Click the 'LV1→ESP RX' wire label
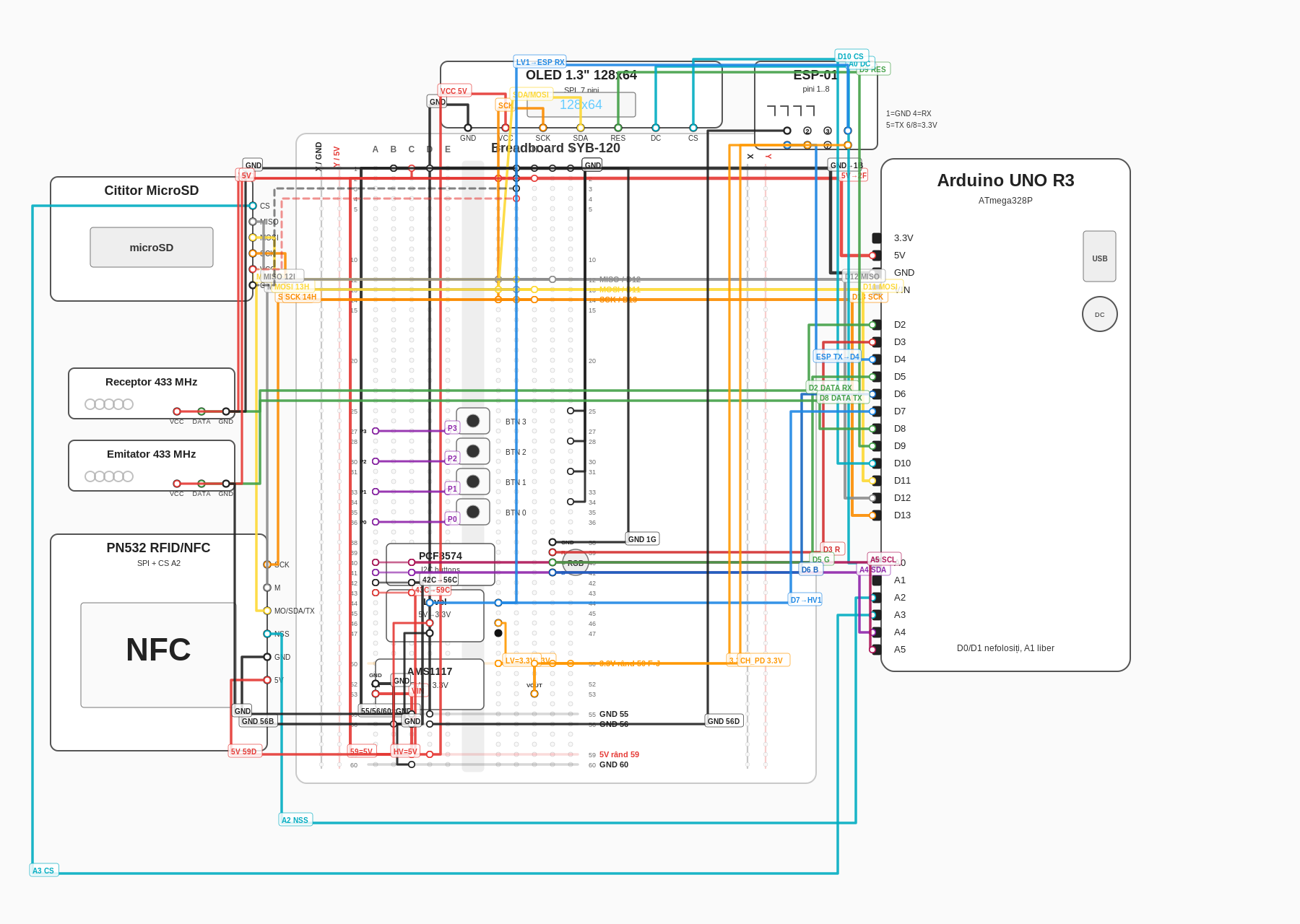Screen dimensions: 1300x924 [540, 62]
